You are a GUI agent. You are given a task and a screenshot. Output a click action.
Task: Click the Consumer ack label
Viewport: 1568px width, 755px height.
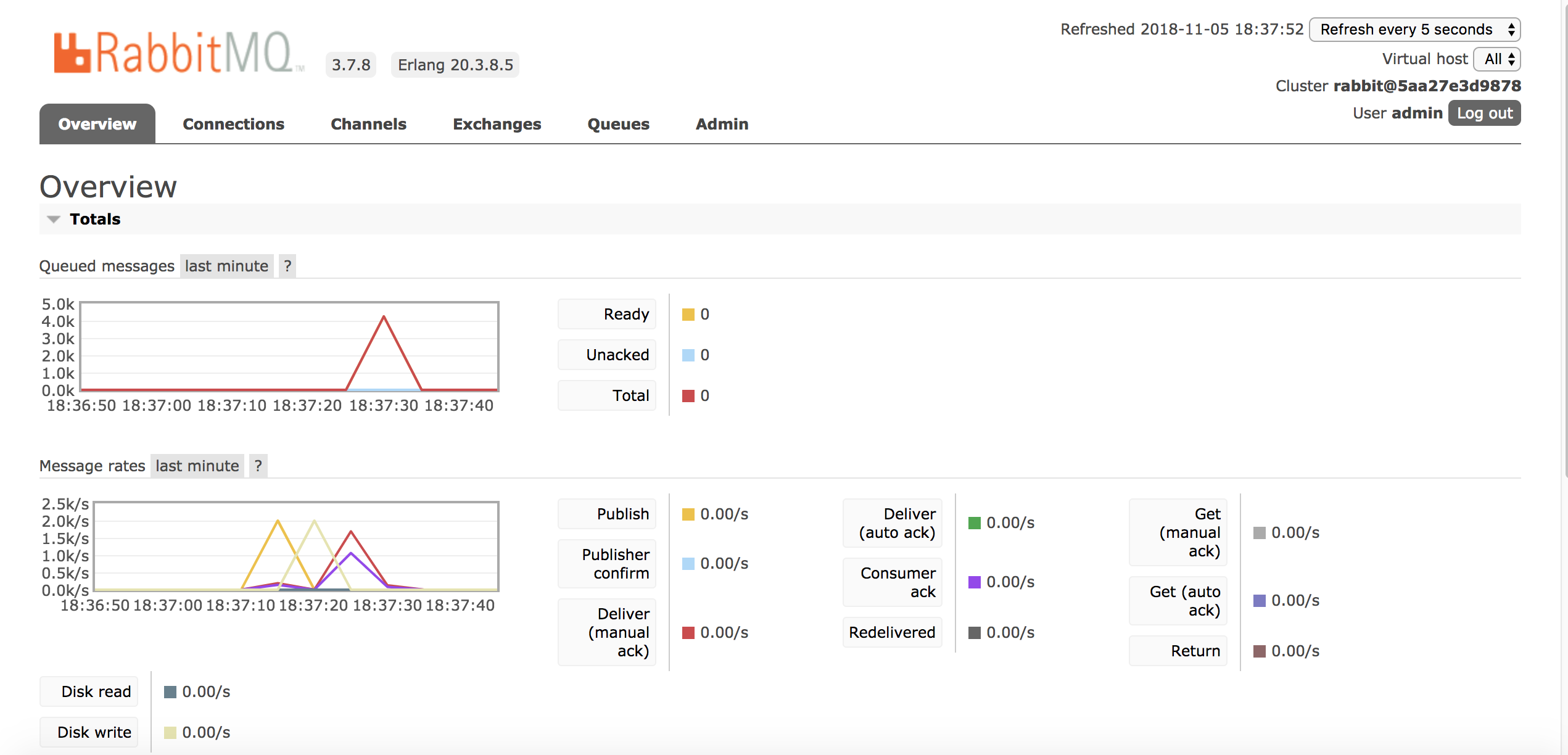tap(893, 582)
